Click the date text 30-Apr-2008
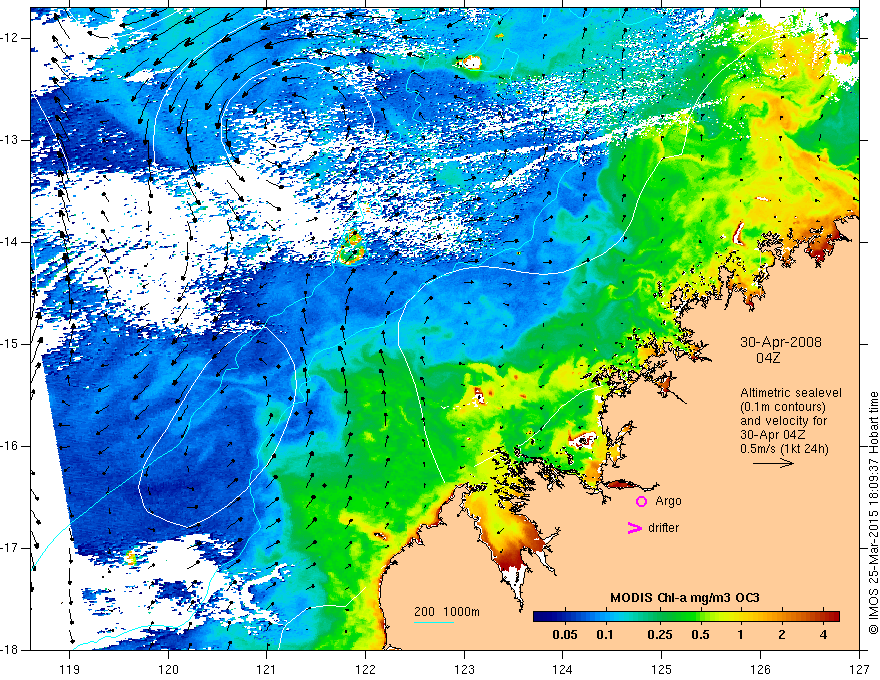The height and width of the screenshot is (680, 880). (781, 342)
